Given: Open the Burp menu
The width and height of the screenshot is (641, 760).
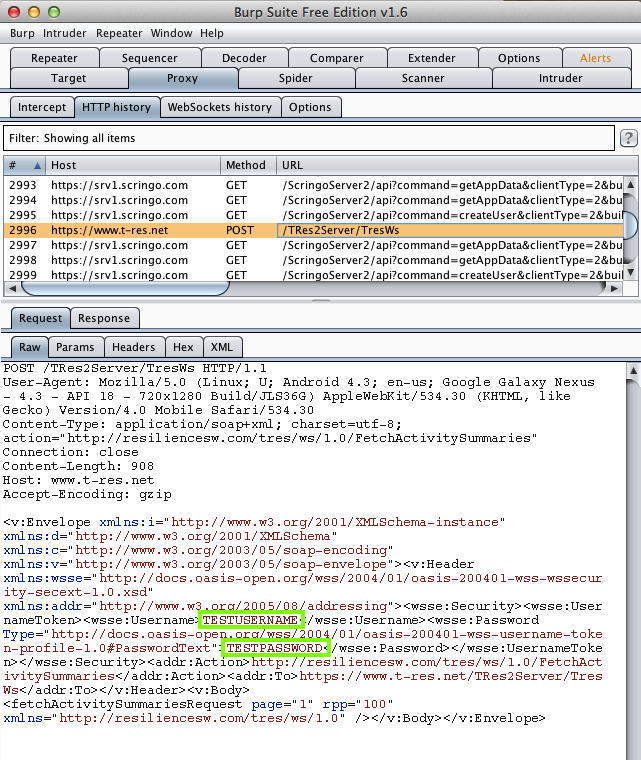Looking at the screenshot, I should [x=22, y=33].
